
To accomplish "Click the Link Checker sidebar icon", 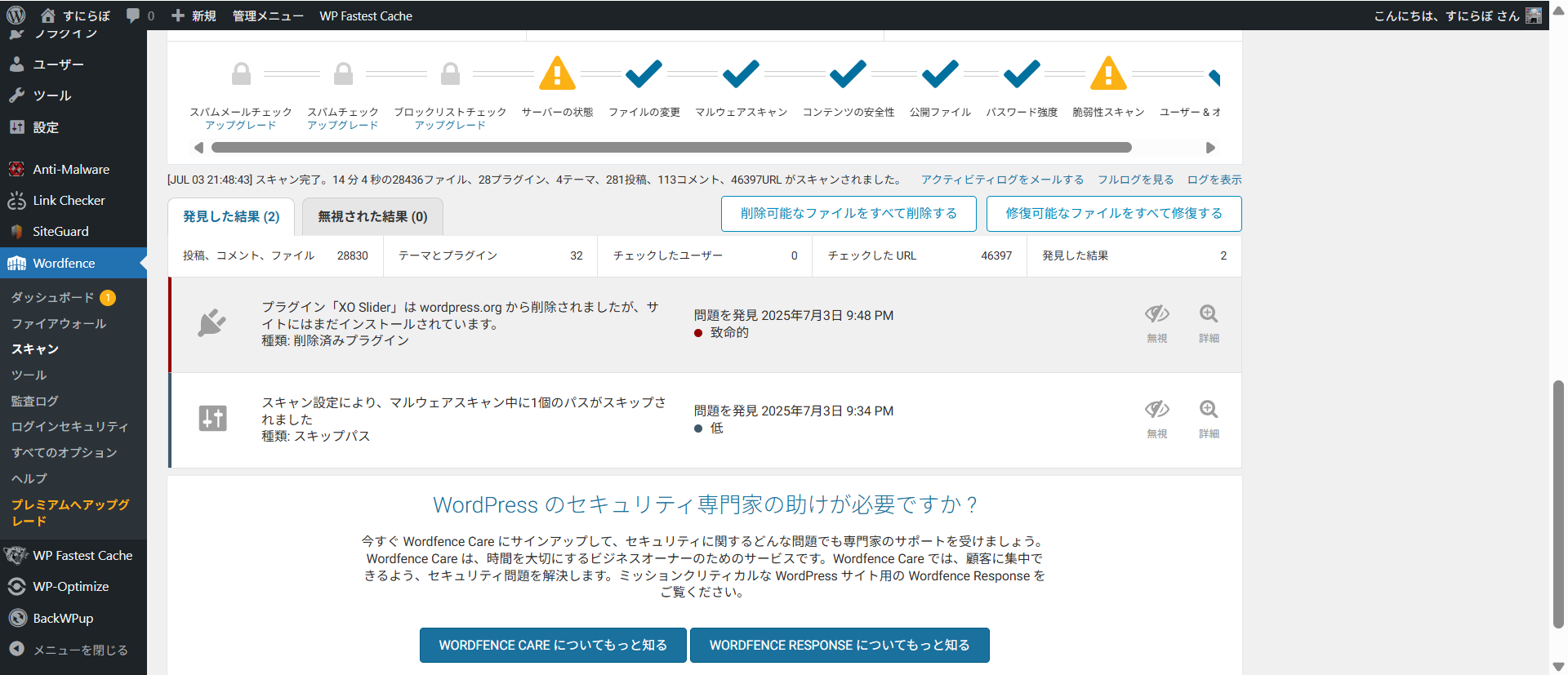I will [x=16, y=200].
